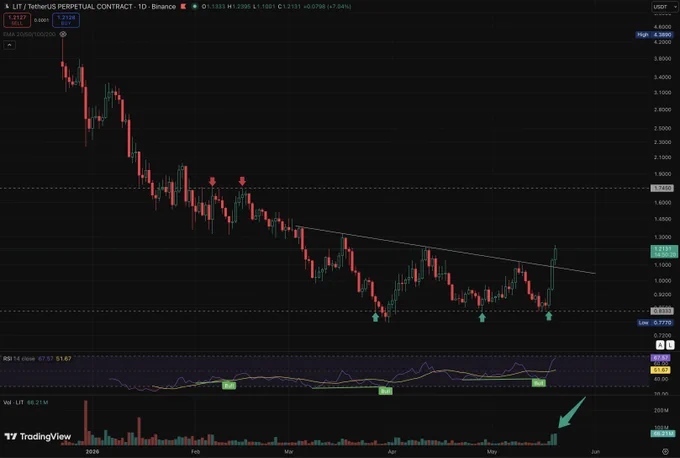Click the 2026 label on time axis
680x458 pixels.
[92, 451]
